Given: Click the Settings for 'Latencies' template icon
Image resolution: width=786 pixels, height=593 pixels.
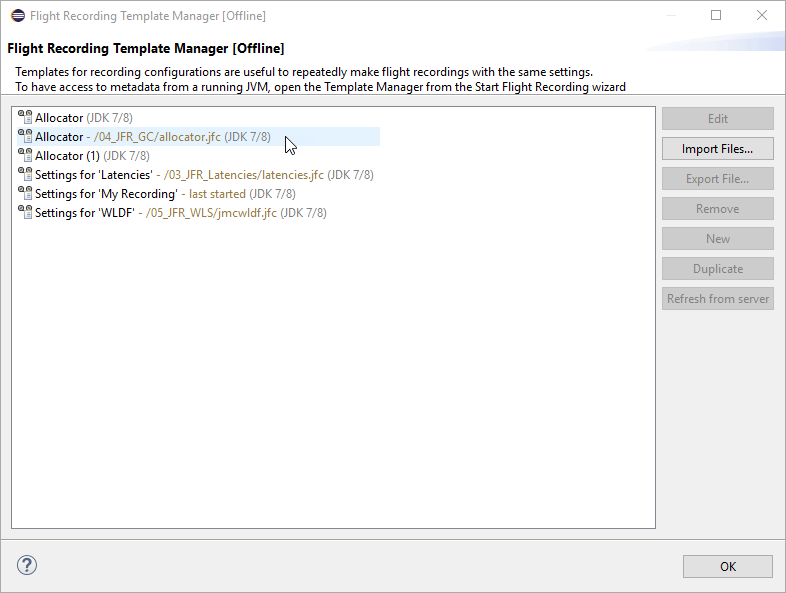Looking at the screenshot, I should point(25,175).
